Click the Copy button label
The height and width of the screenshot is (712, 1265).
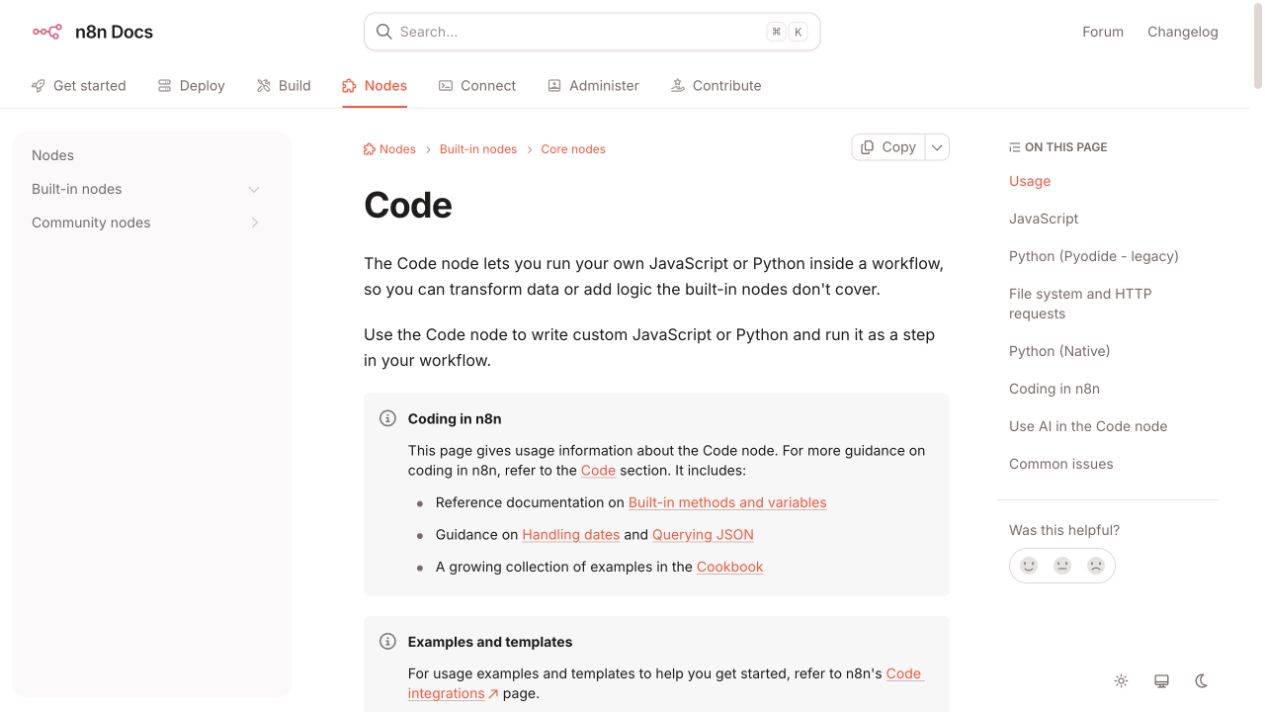(x=899, y=147)
